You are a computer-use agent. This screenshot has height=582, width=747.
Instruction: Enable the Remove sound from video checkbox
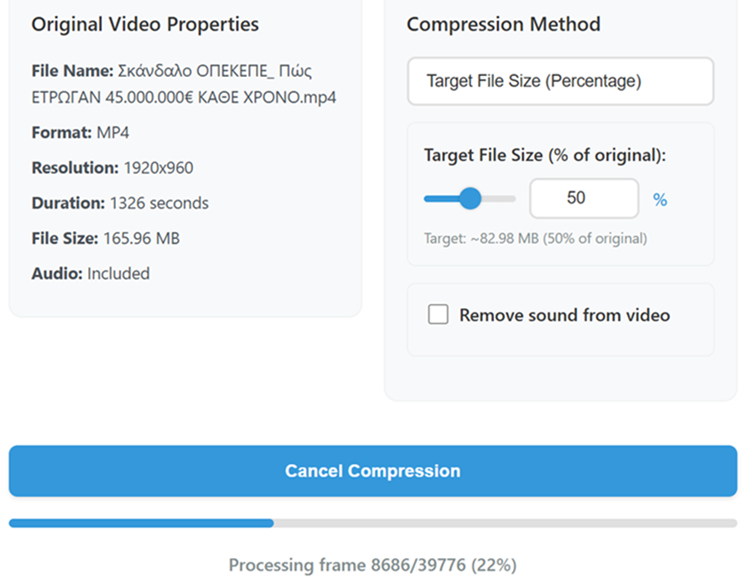pyautogui.click(x=438, y=315)
